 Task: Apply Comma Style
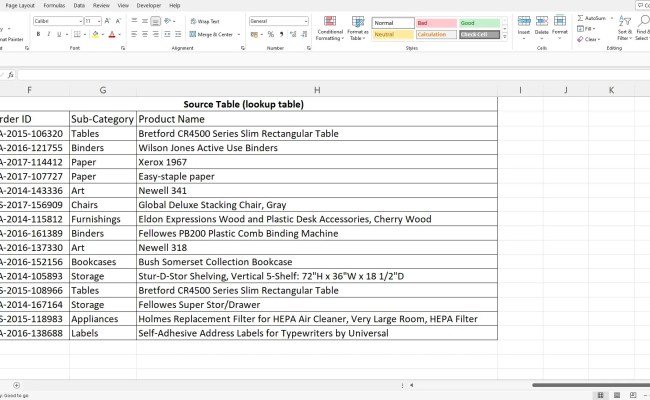(281, 34)
